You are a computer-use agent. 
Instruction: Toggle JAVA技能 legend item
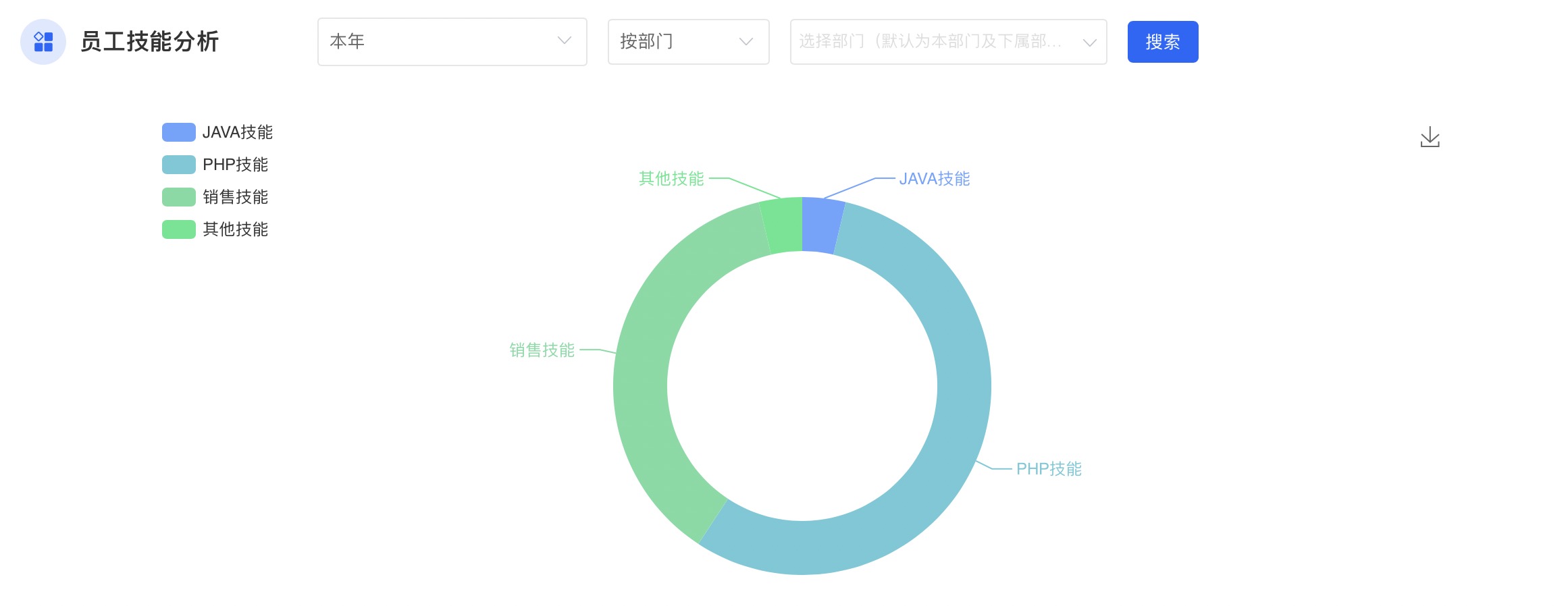click(x=237, y=132)
